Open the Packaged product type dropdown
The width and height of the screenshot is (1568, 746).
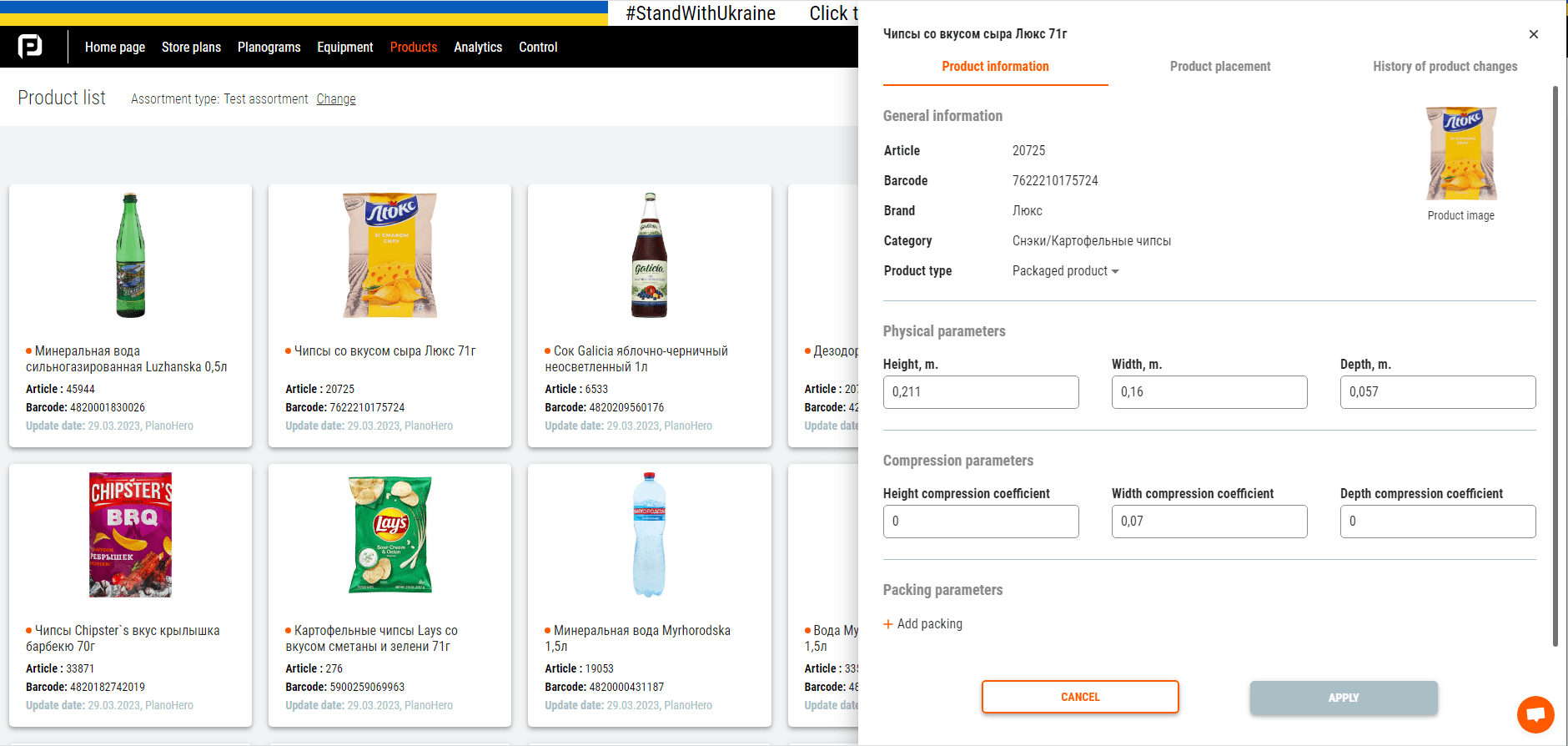point(1065,270)
